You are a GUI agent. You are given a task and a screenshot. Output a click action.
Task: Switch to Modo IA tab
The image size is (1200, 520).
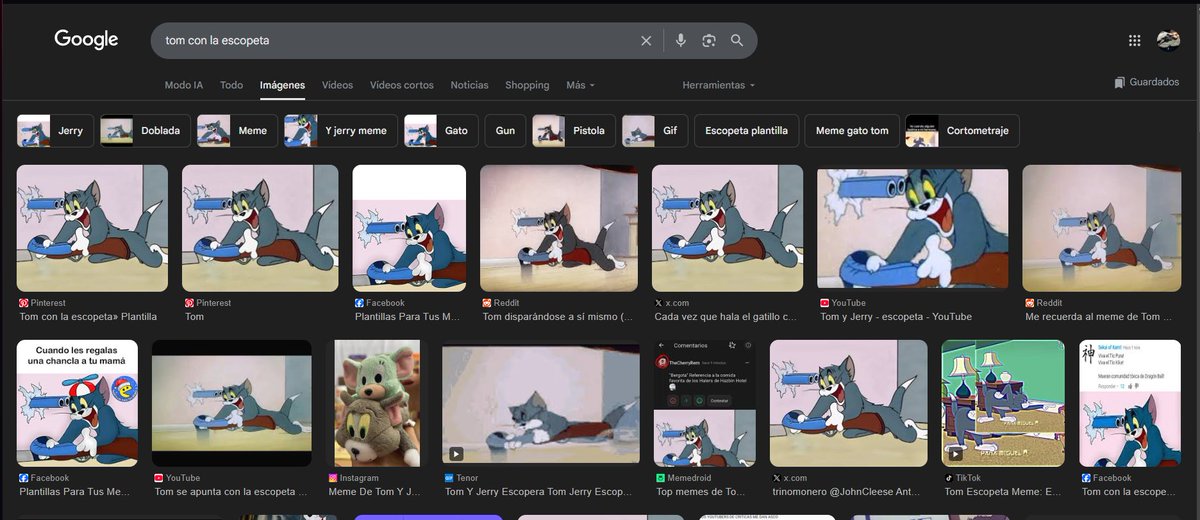(184, 86)
